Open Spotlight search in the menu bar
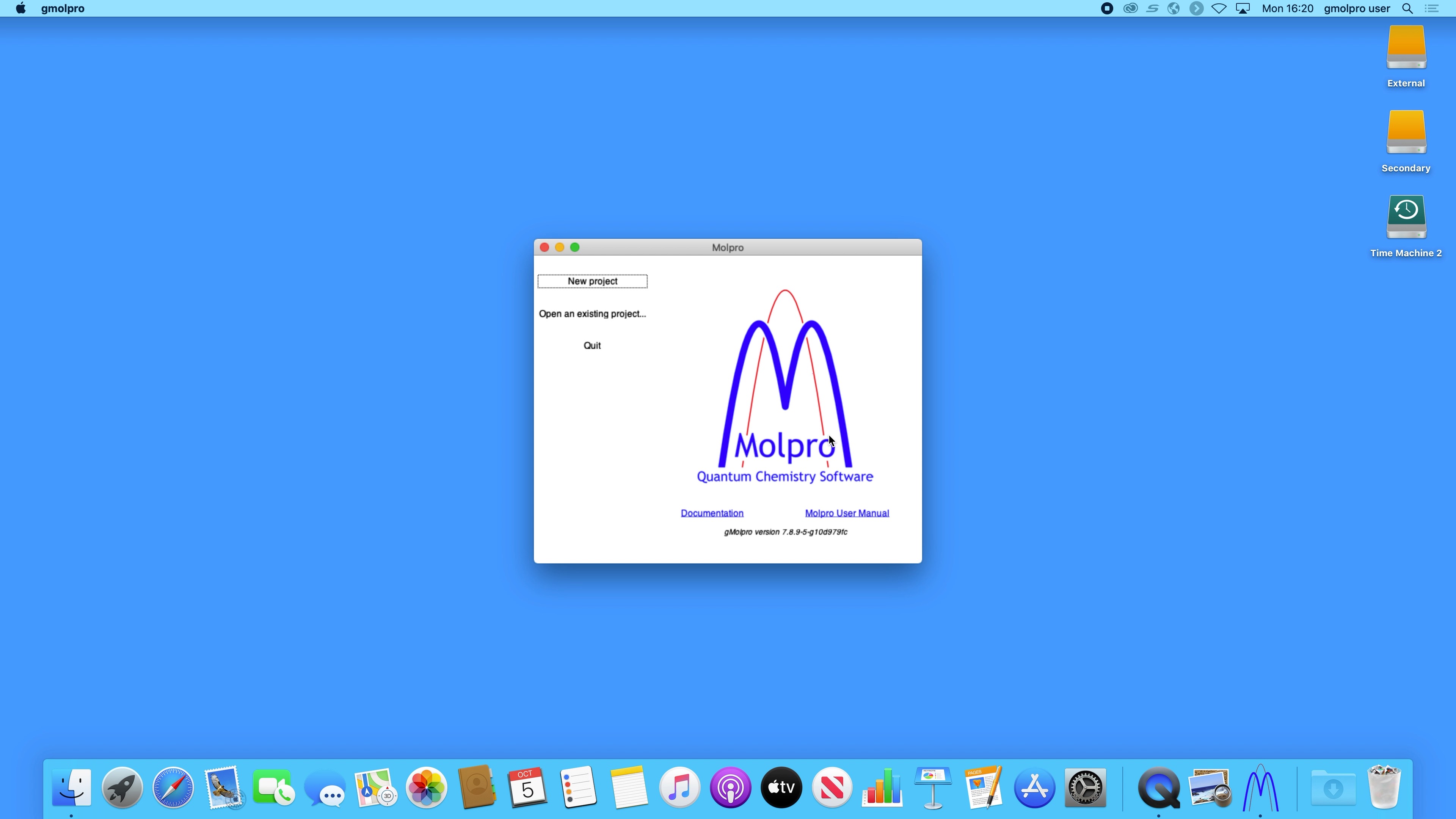Screen dimensions: 1456x819 pos(1407,8)
